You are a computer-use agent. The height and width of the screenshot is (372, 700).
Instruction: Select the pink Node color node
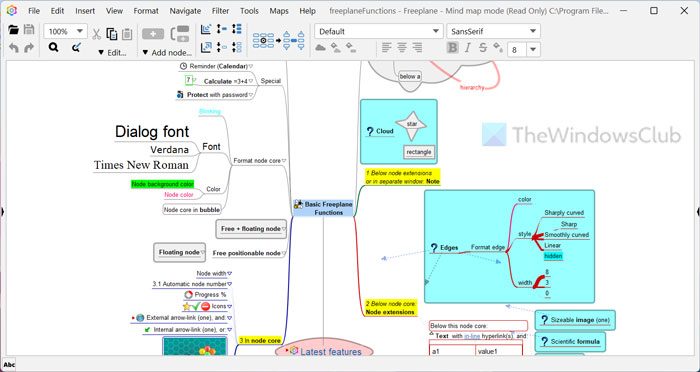179,195
